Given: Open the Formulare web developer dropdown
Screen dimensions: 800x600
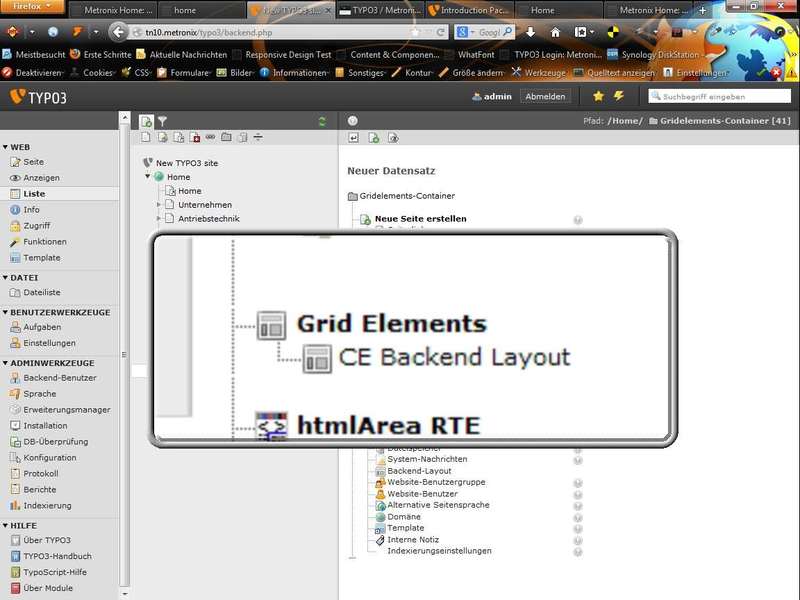Looking at the screenshot, I should point(184,73).
